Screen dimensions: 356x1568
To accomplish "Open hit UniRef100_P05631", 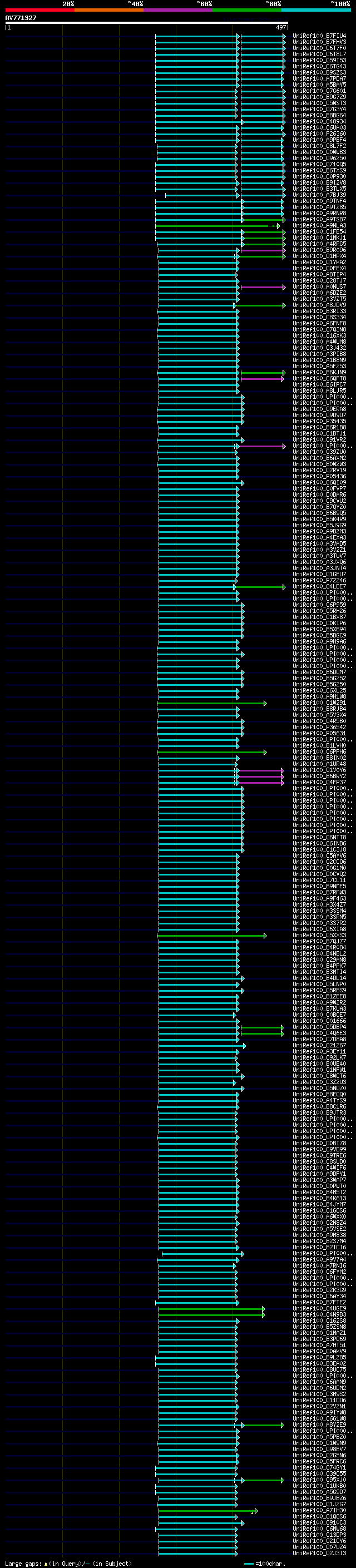I will tap(319, 734).
